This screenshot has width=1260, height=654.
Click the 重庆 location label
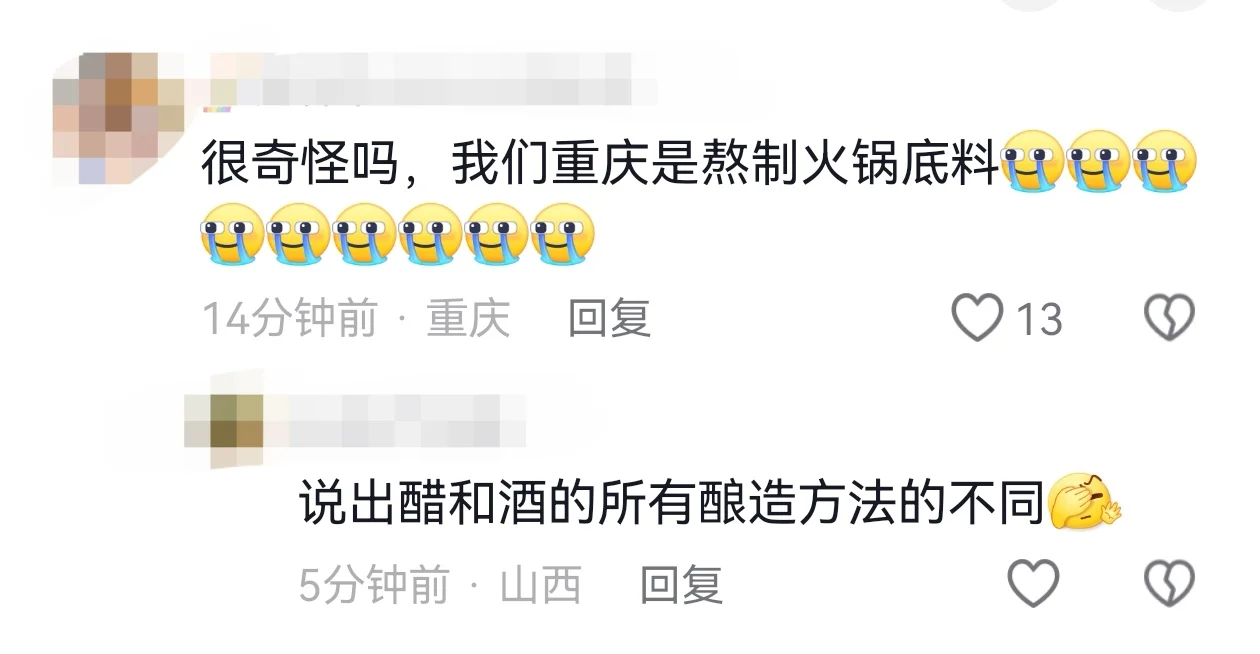(469, 320)
